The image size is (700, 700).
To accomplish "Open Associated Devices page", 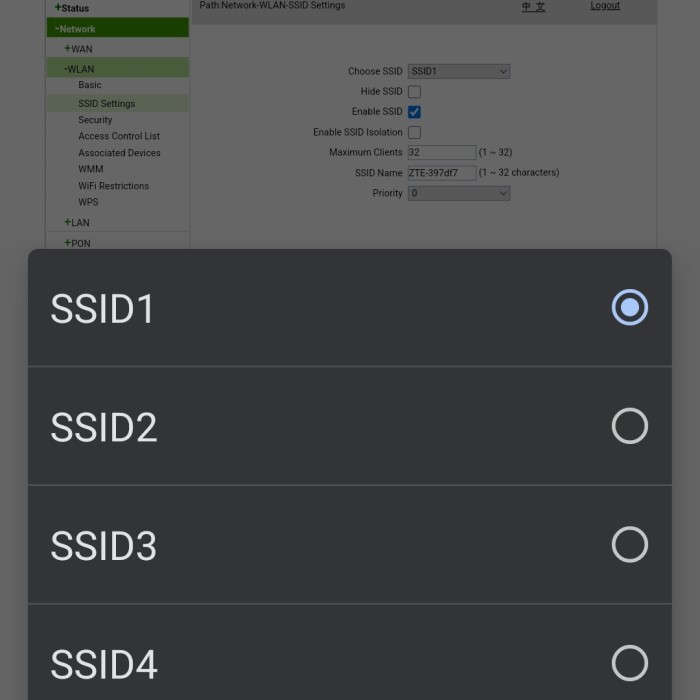I will click(x=119, y=153).
